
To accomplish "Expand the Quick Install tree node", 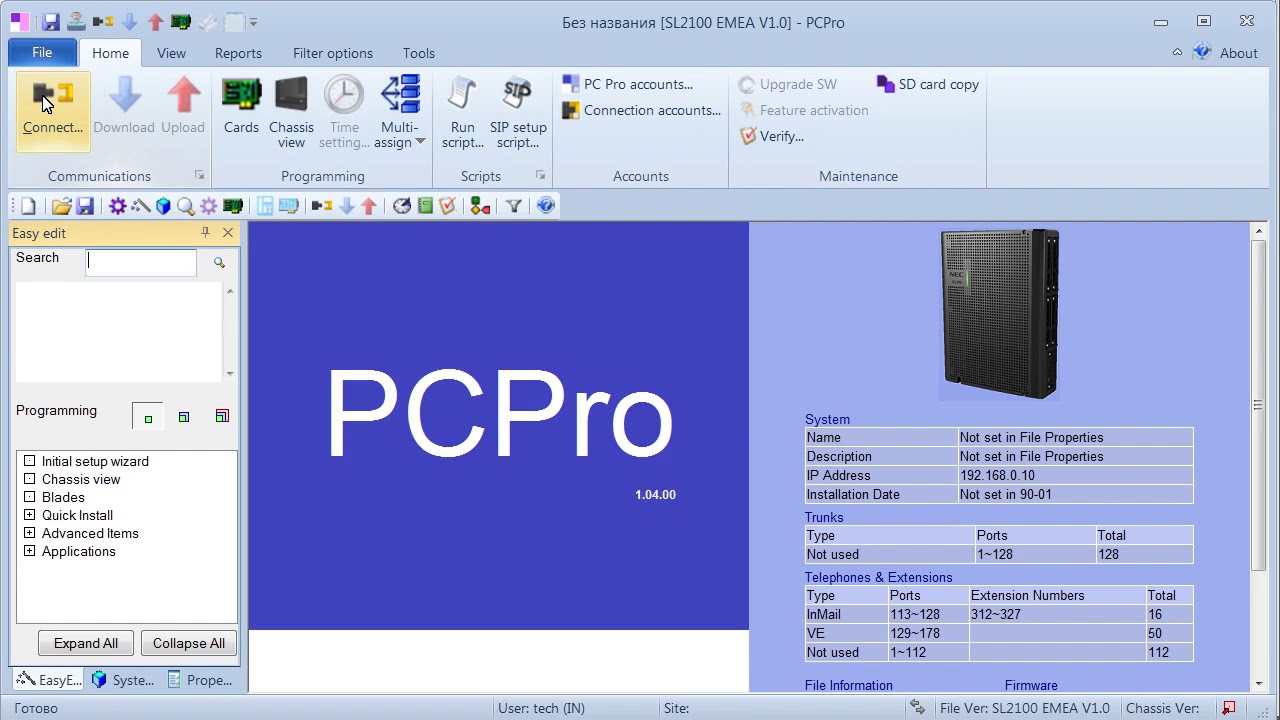I will coord(29,515).
